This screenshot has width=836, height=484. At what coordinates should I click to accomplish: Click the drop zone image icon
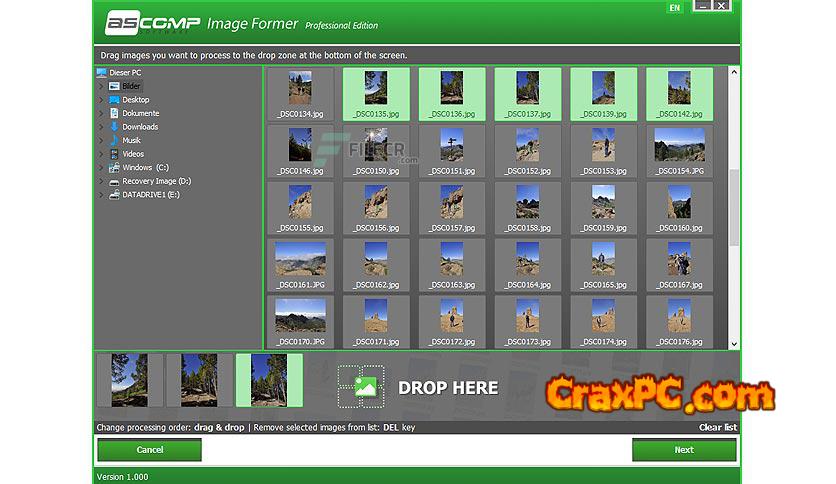click(x=365, y=387)
